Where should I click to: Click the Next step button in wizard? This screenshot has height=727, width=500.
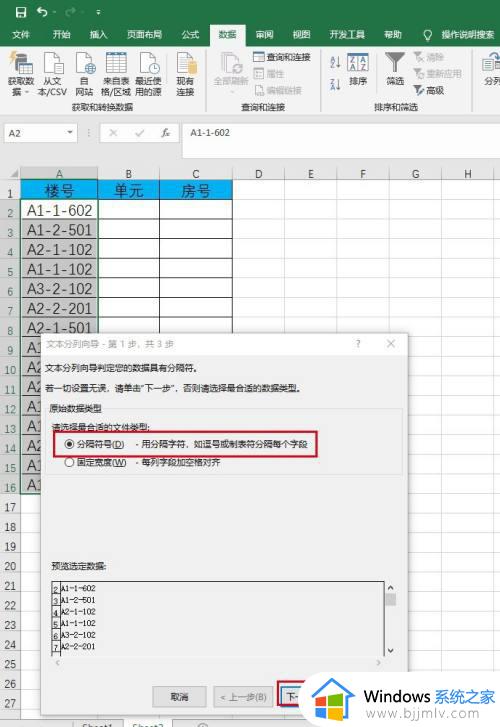(291, 696)
